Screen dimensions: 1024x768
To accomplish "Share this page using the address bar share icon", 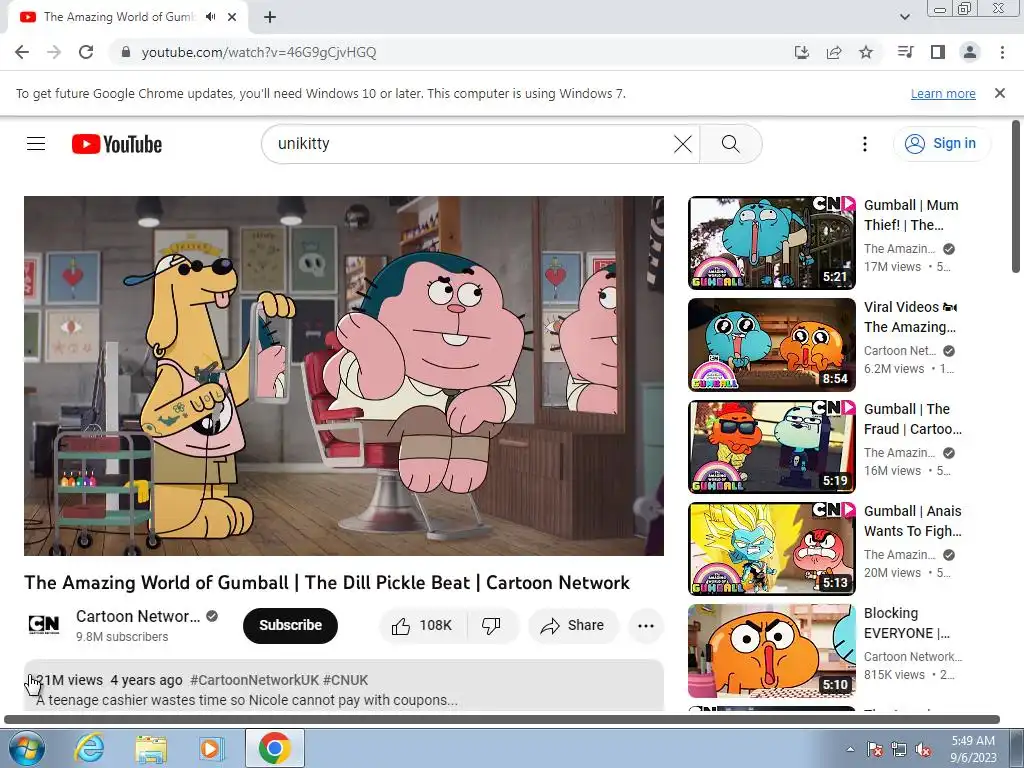I will (x=834, y=52).
